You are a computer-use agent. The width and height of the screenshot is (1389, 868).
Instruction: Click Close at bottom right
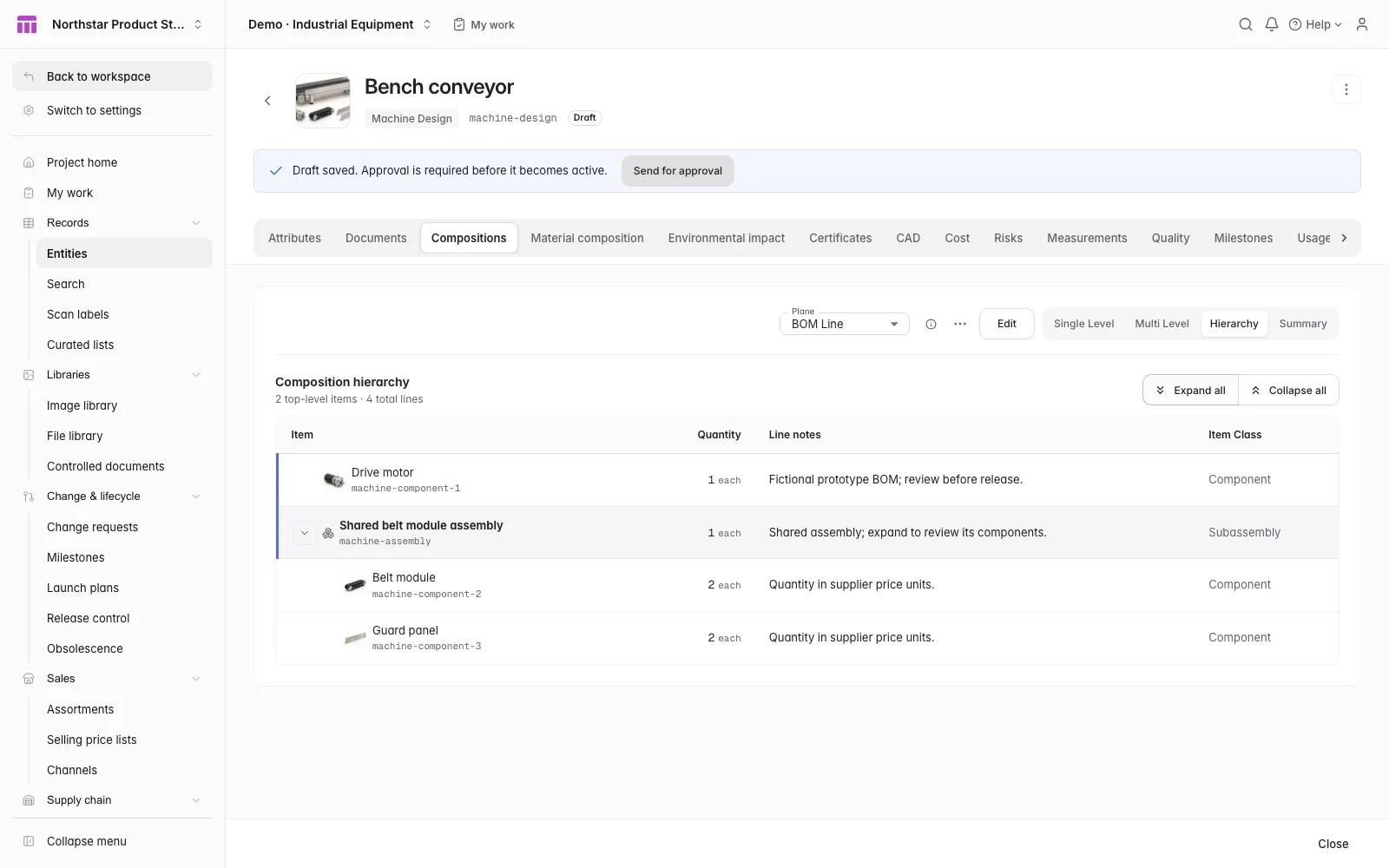click(x=1333, y=844)
